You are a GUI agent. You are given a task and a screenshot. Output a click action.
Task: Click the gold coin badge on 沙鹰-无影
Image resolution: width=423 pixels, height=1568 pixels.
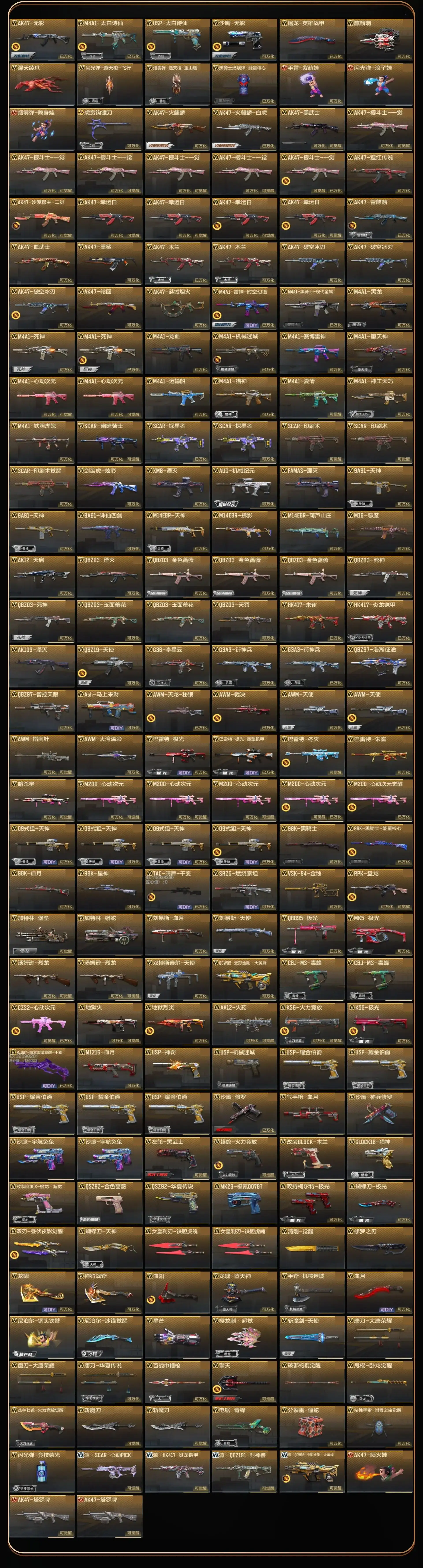[x=217, y=46]
